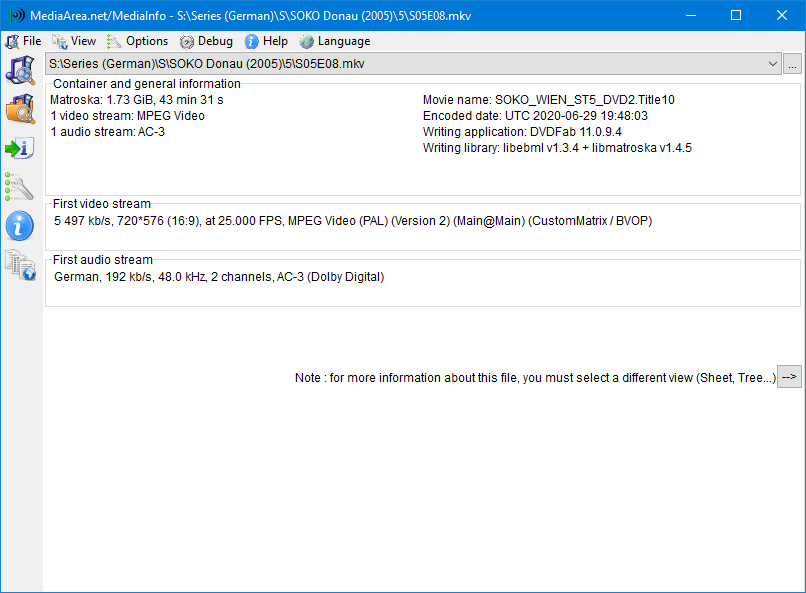This screenshot has height=593, width=806.
Task: Click the file path S05E08.mkv field
Action: 413,64
